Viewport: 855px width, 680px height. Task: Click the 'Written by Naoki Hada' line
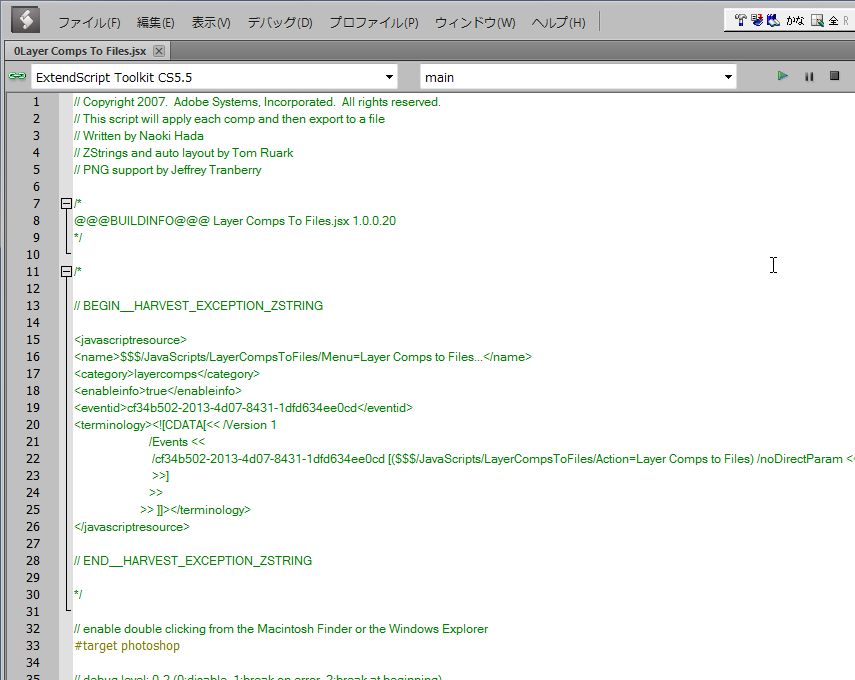139,136
